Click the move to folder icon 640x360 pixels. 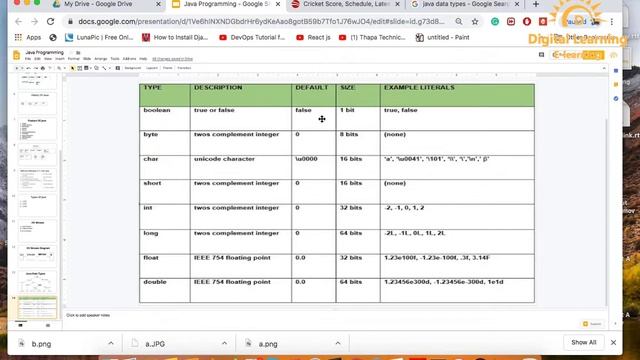(78, 53)
